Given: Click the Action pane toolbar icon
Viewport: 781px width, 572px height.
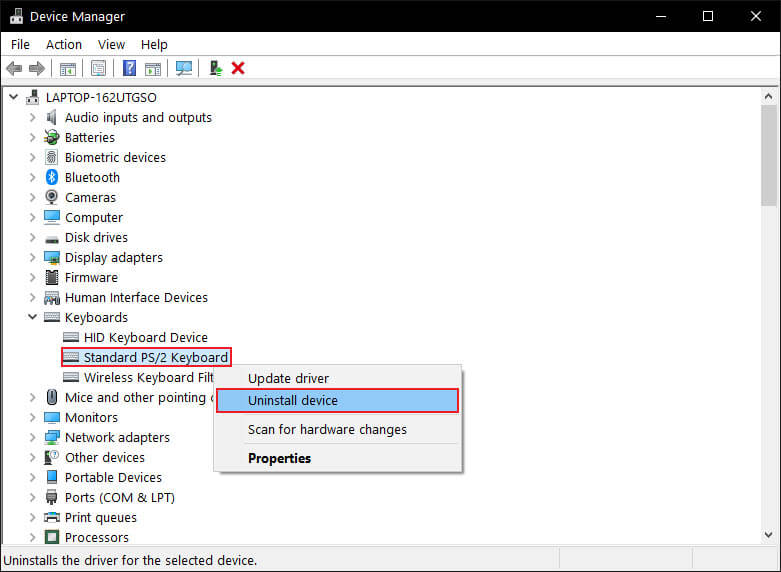Looking at the screenshot, I should click(x=153, y=68).
